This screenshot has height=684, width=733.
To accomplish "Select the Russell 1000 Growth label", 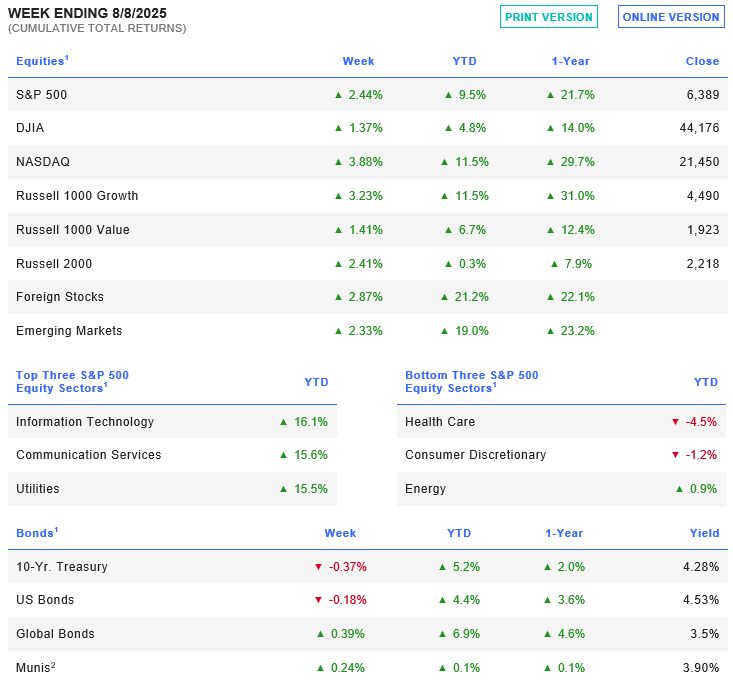I will tap(77, 195).
